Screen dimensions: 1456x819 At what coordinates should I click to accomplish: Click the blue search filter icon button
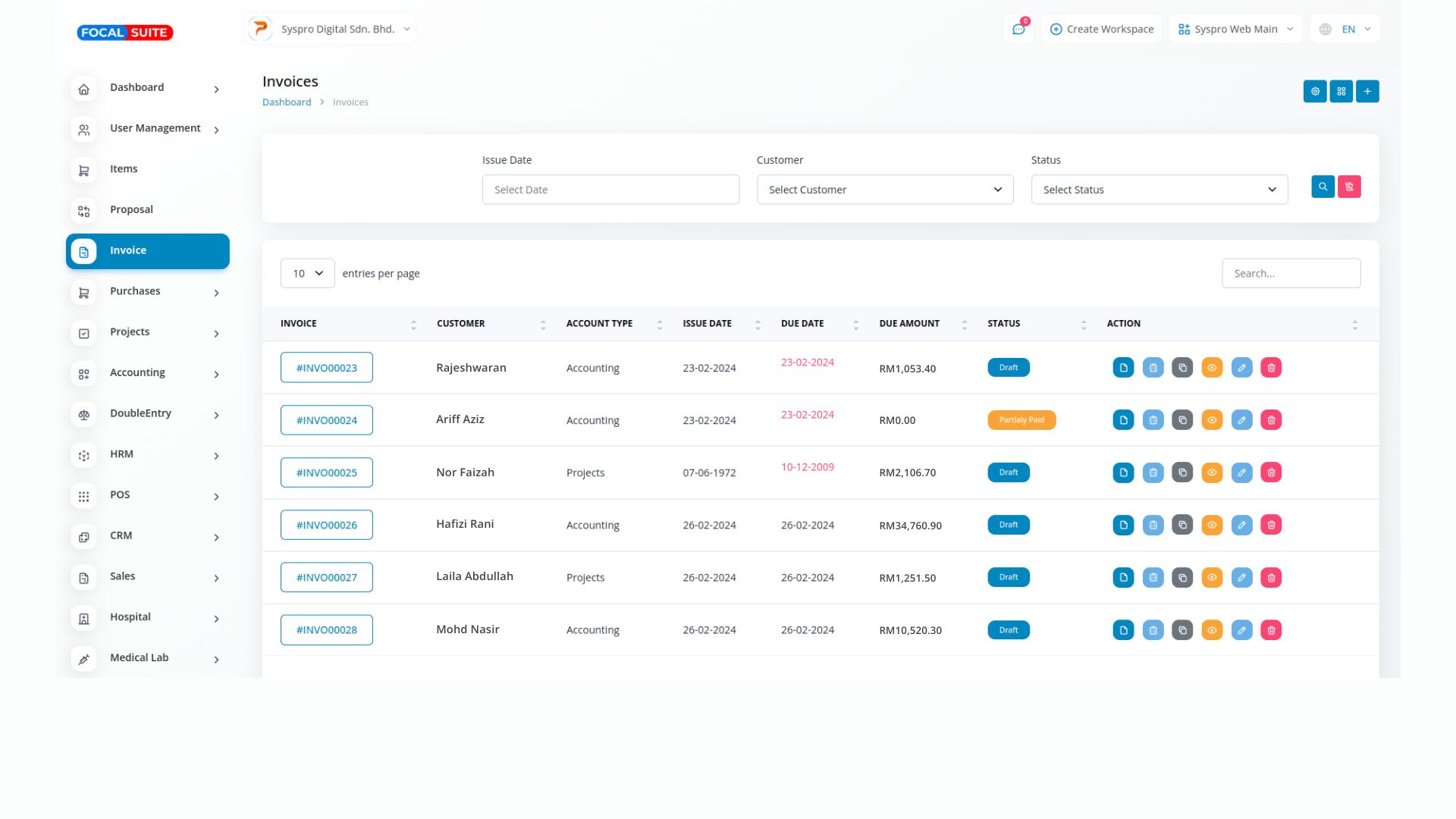1323,187
